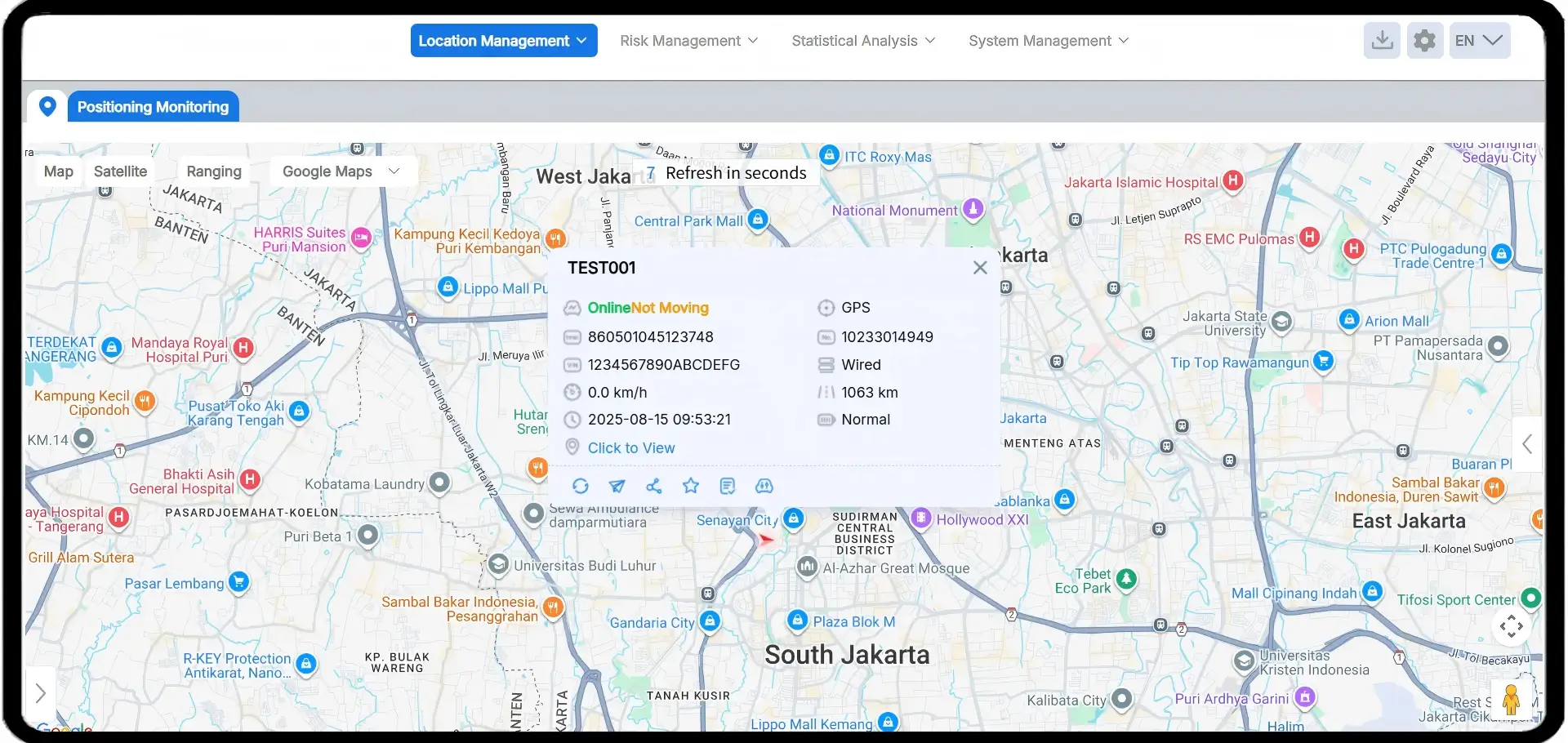Select the Positioning Monitoring tab
1568x743 pixels.
(x=153, y=107)
